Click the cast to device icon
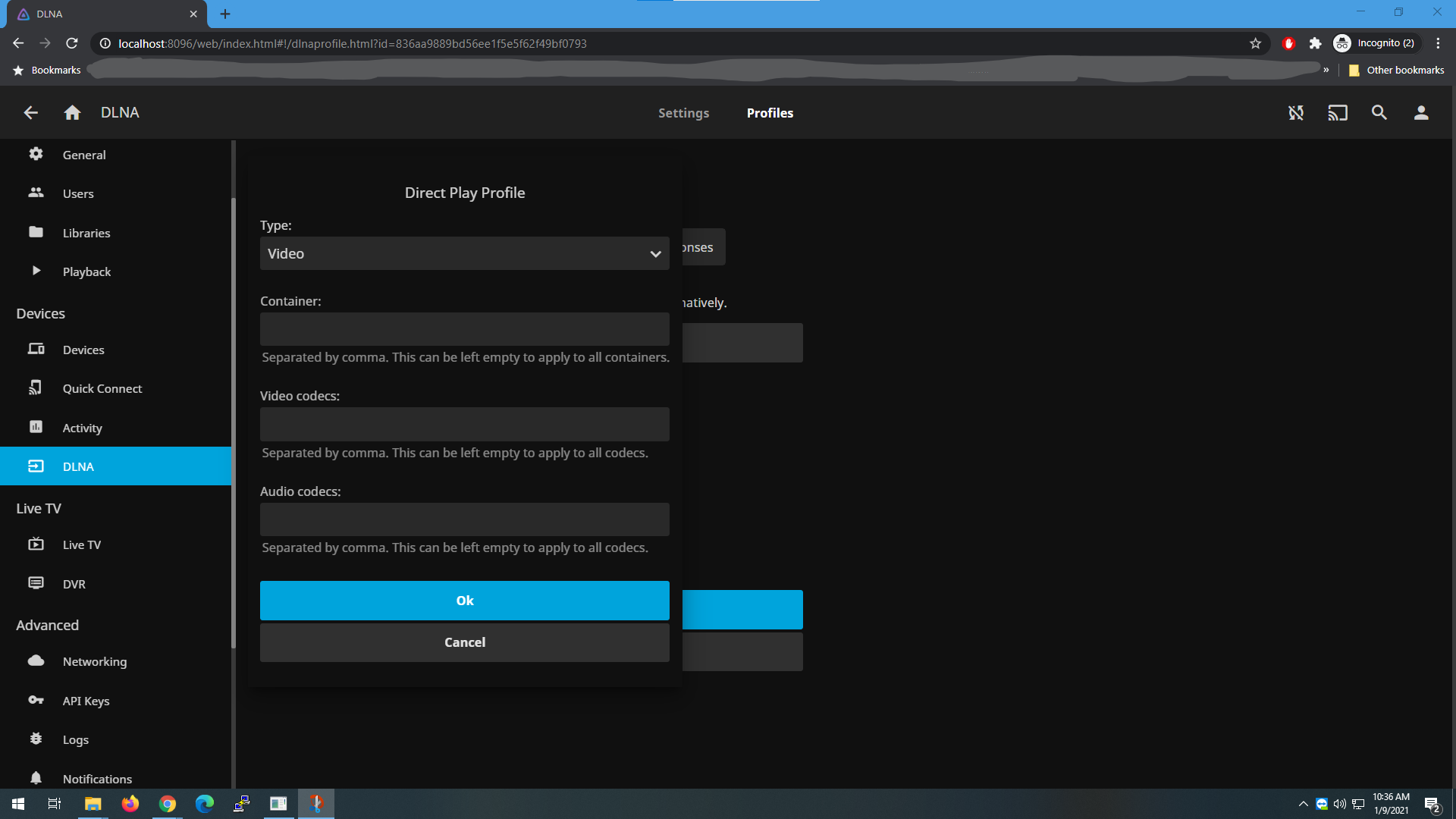 click(1338, 112)
